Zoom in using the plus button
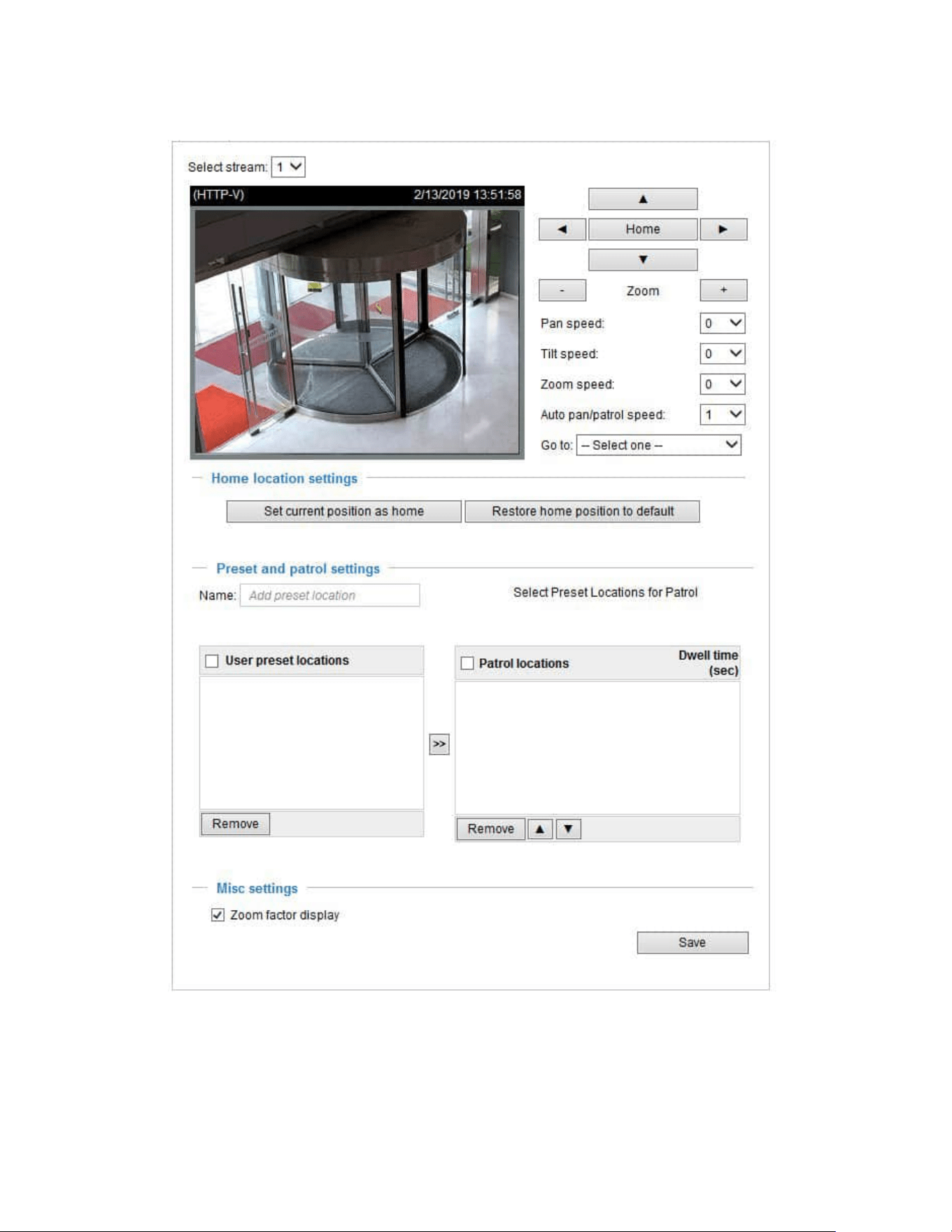The image size is (952, 1232). pyautogui.click(x=723, y=290)
